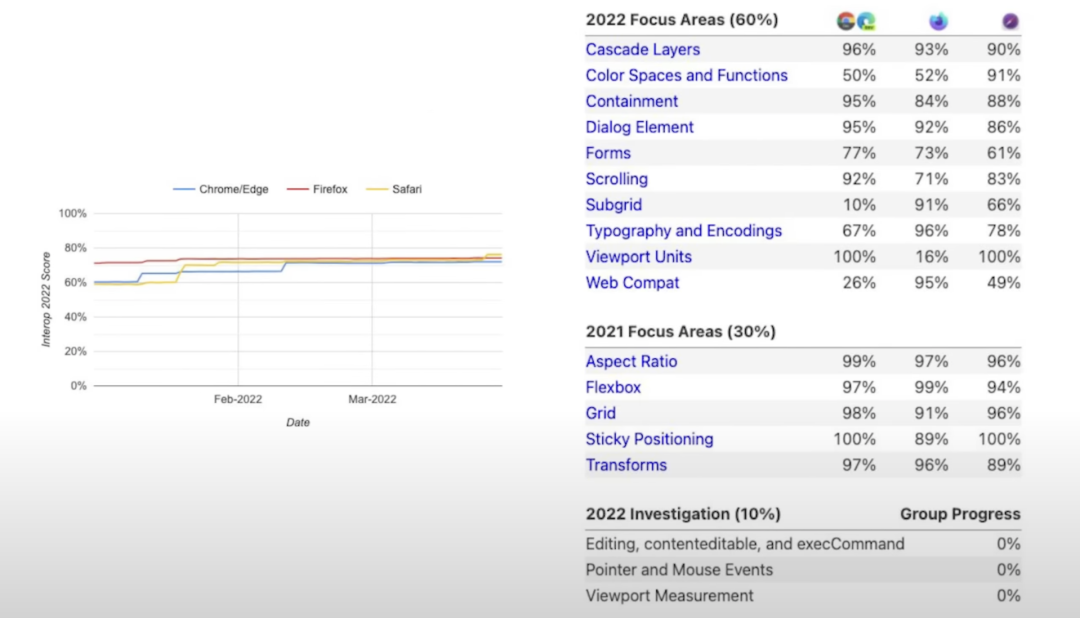This screenshot has height=618, width=1080.
Task: Toggle the Firefox series in chart legend
Action: [x=318, y=189]
